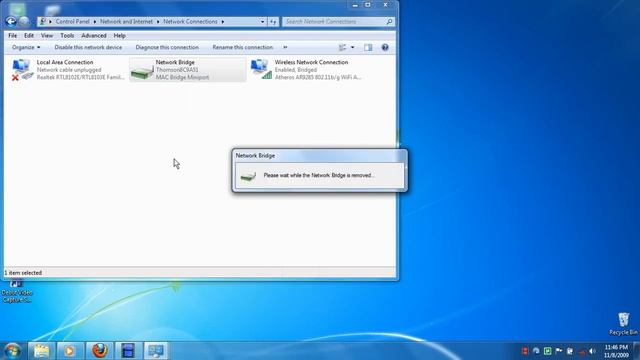This screenshot has width=640, height=360.
Task: Go back with the Back arrow button
Action: tap(11, 21)
